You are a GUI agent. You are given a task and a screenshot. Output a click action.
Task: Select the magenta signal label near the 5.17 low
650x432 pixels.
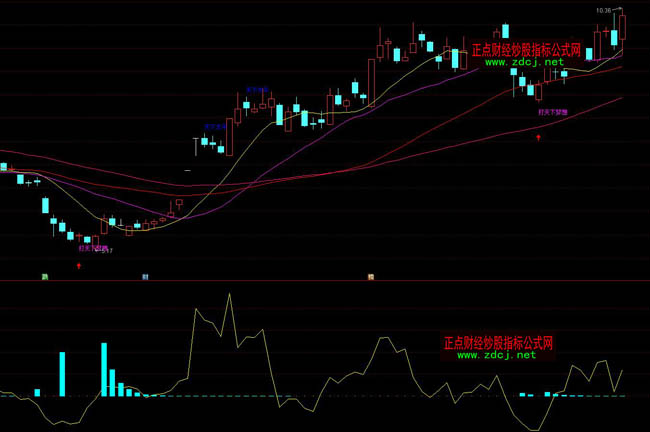92,247
